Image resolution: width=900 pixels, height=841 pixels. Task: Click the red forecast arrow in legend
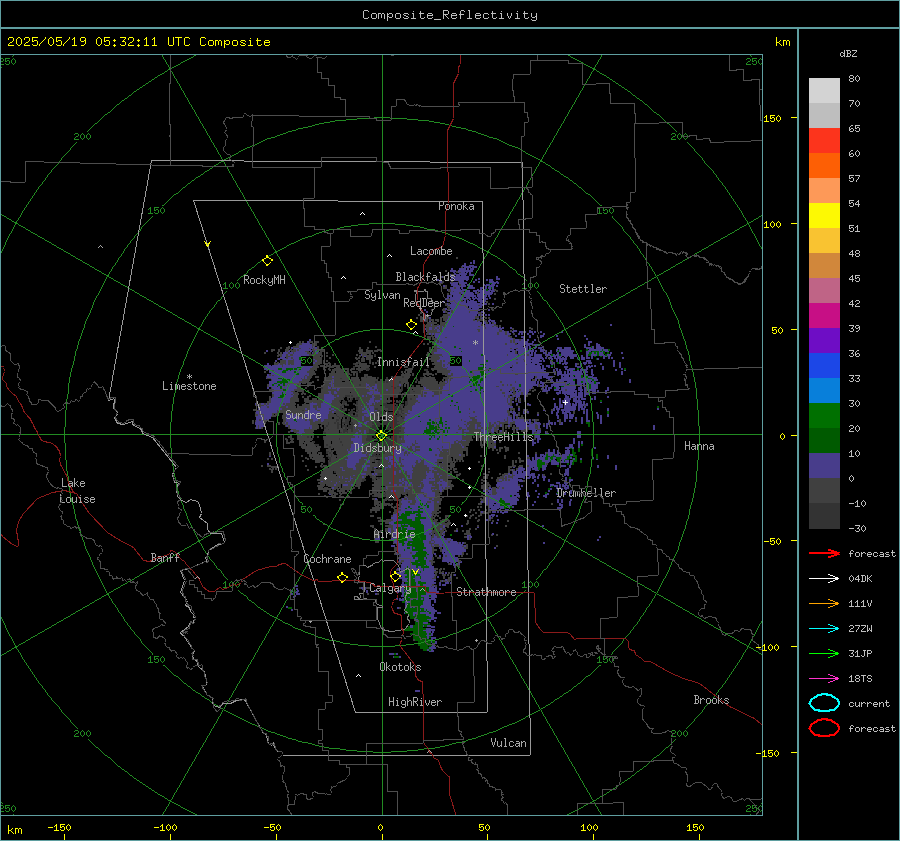[824, 553]
